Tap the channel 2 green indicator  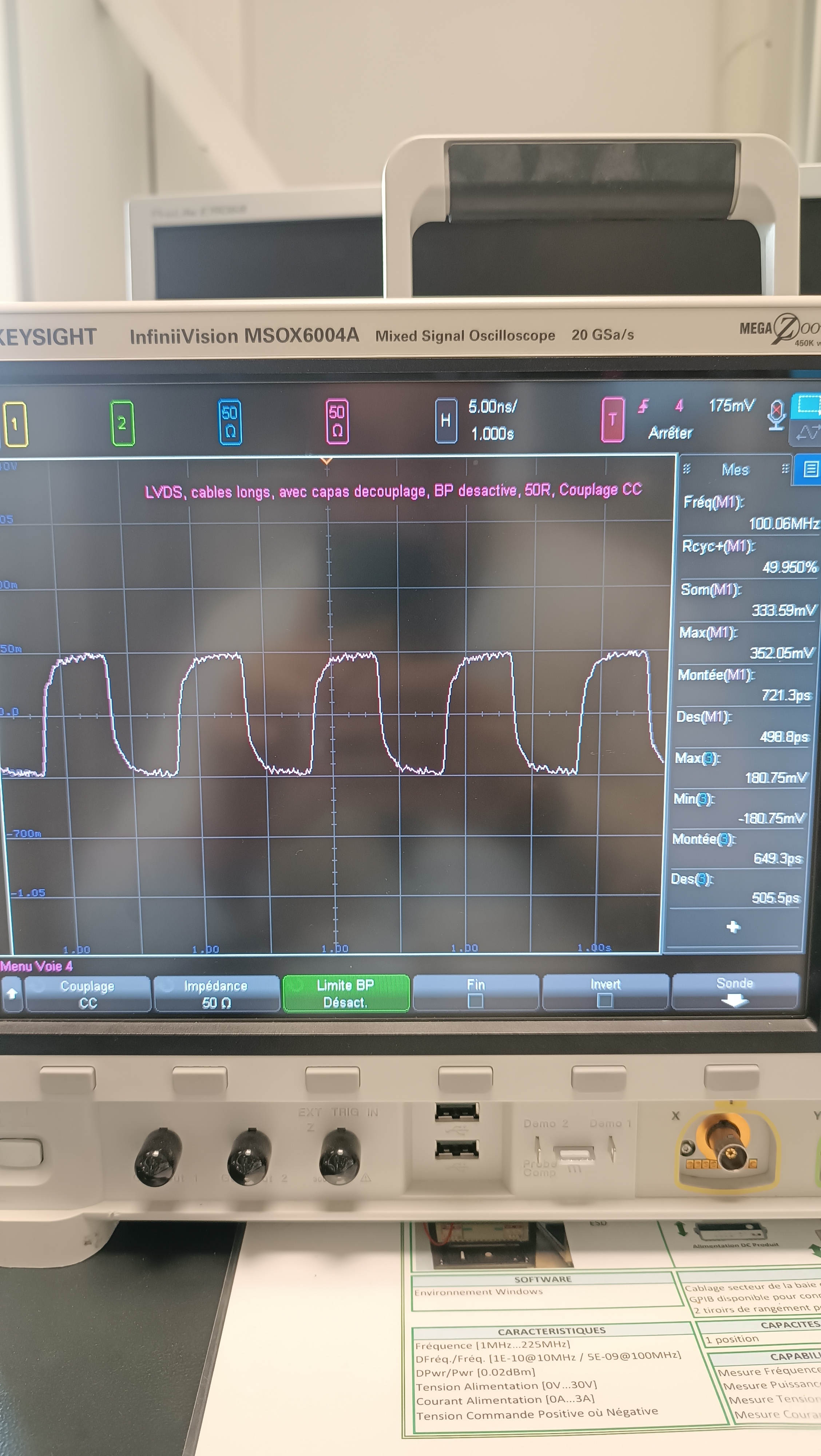tap(122, 423)
